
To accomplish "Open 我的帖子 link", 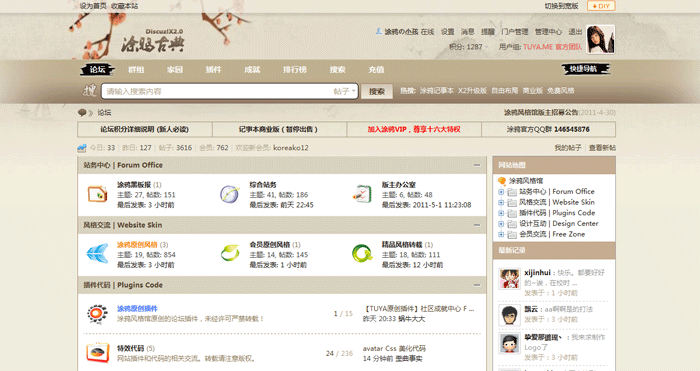I will pyautogui.click(x=568, y=148).
